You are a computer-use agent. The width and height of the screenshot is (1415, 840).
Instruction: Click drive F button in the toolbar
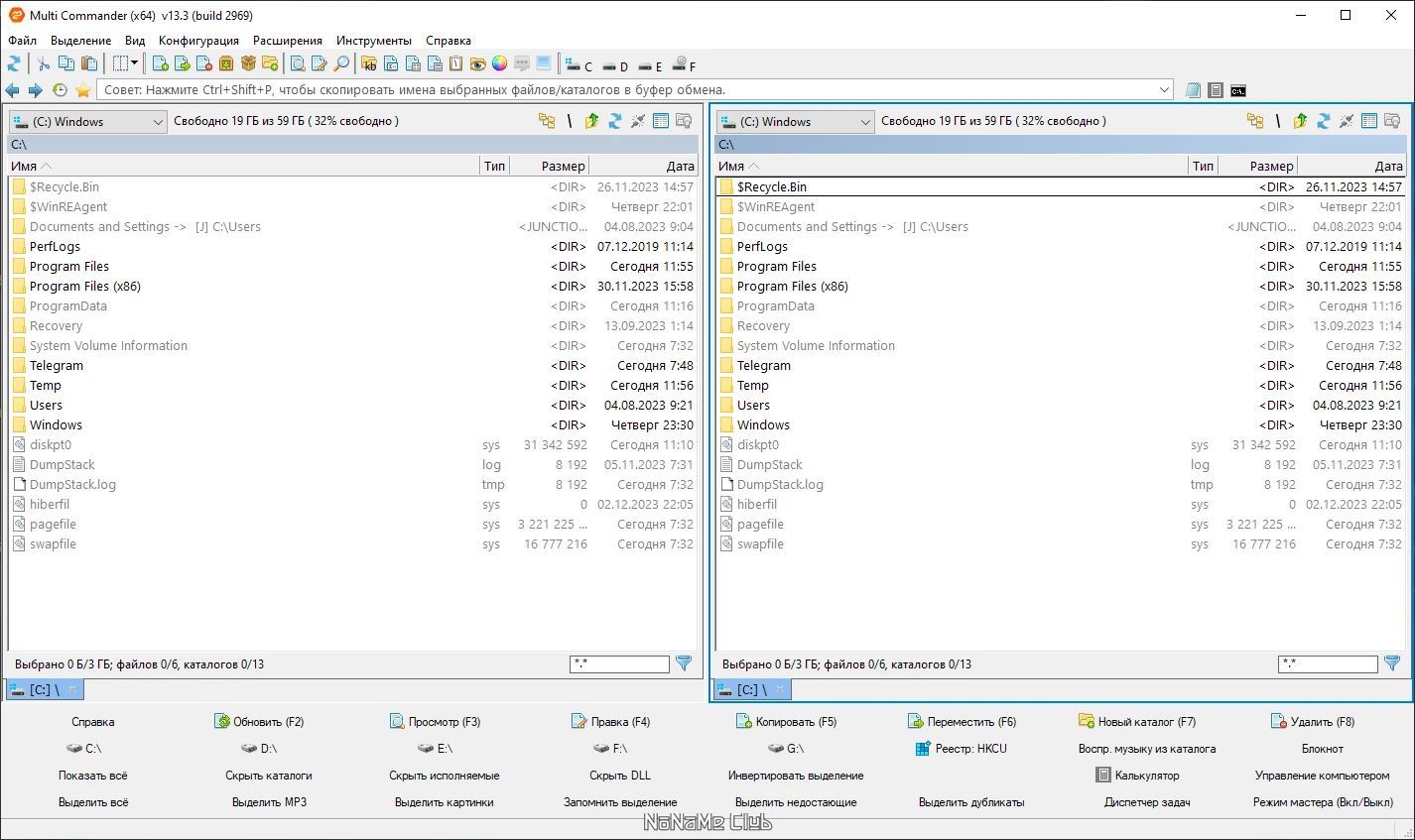[685, 65]
